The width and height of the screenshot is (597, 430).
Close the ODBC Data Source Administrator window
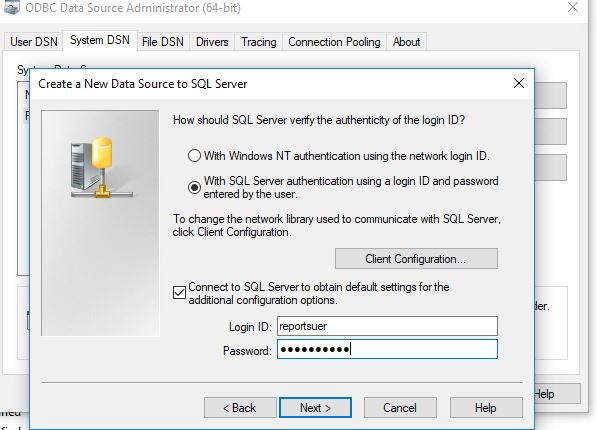[573, 7]
